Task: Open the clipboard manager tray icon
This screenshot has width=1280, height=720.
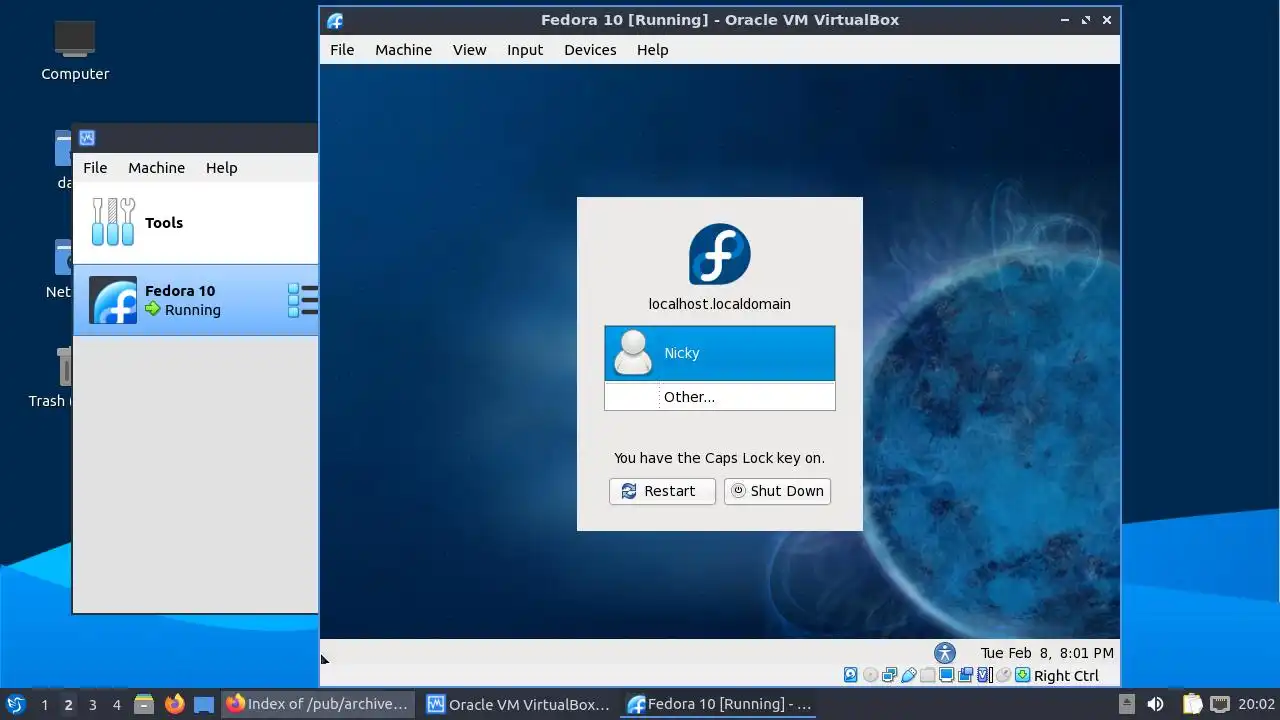Action: click(1192, 704)
